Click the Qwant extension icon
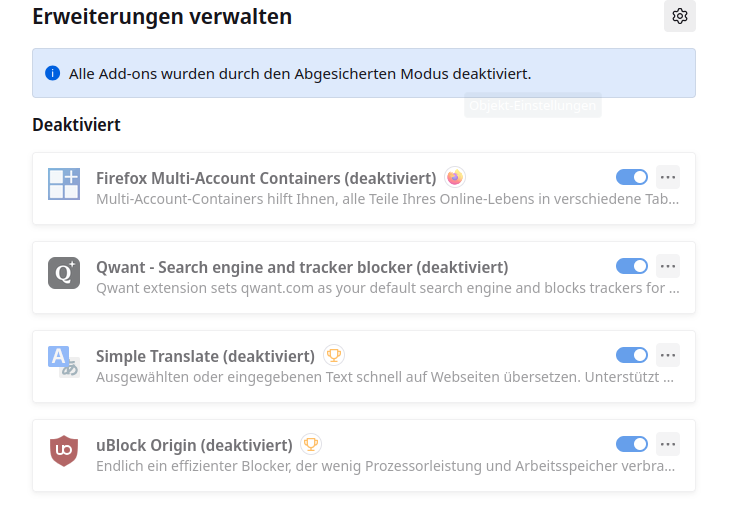The width and height of the screenshot is (750, 520). point(64,273)
